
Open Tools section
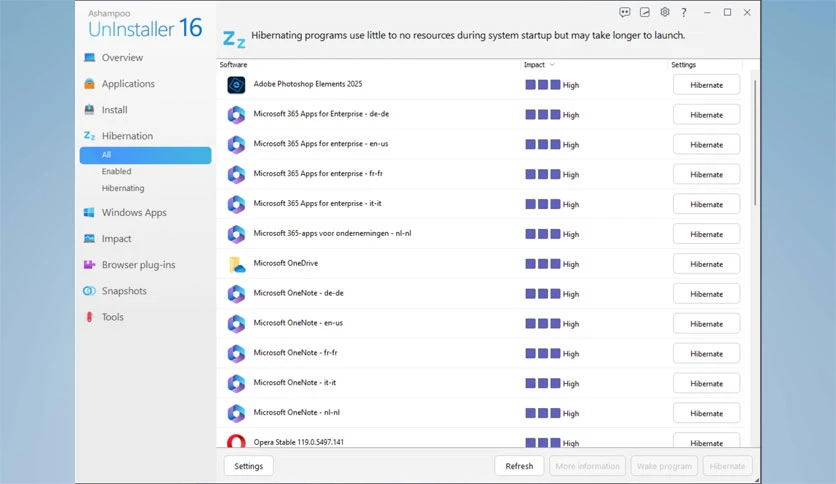pyautogui.click(x=112, y=317)
